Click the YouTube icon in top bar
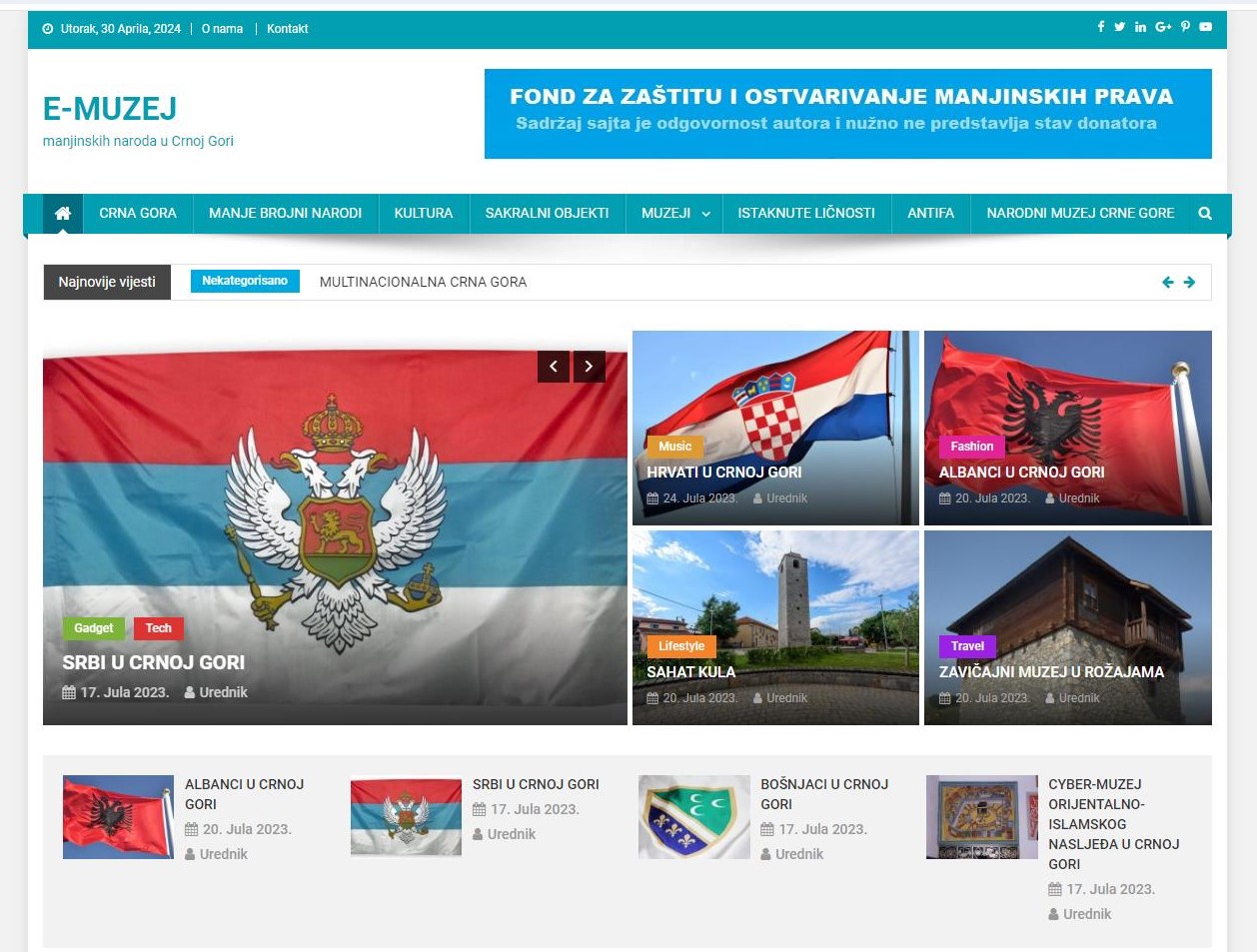Screen dimensions: 1257x952 [1205, 27]
